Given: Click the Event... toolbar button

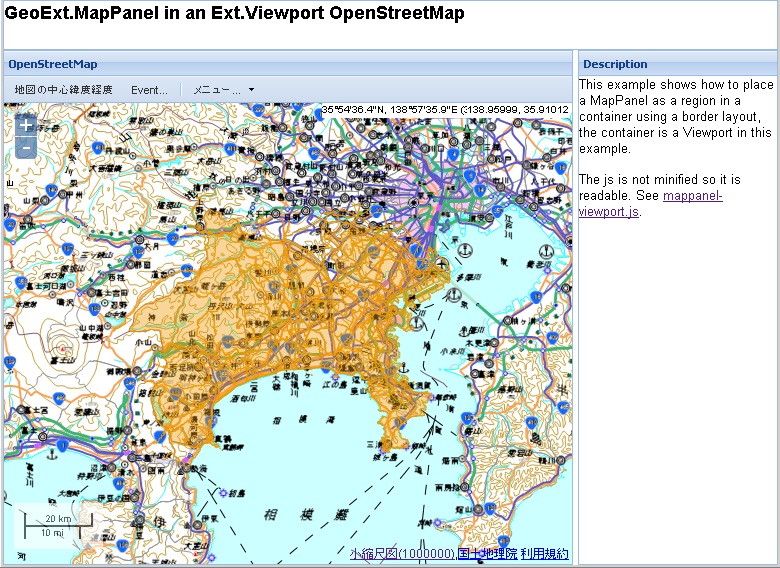Looking at the screenshot, I should coord(149,90).
